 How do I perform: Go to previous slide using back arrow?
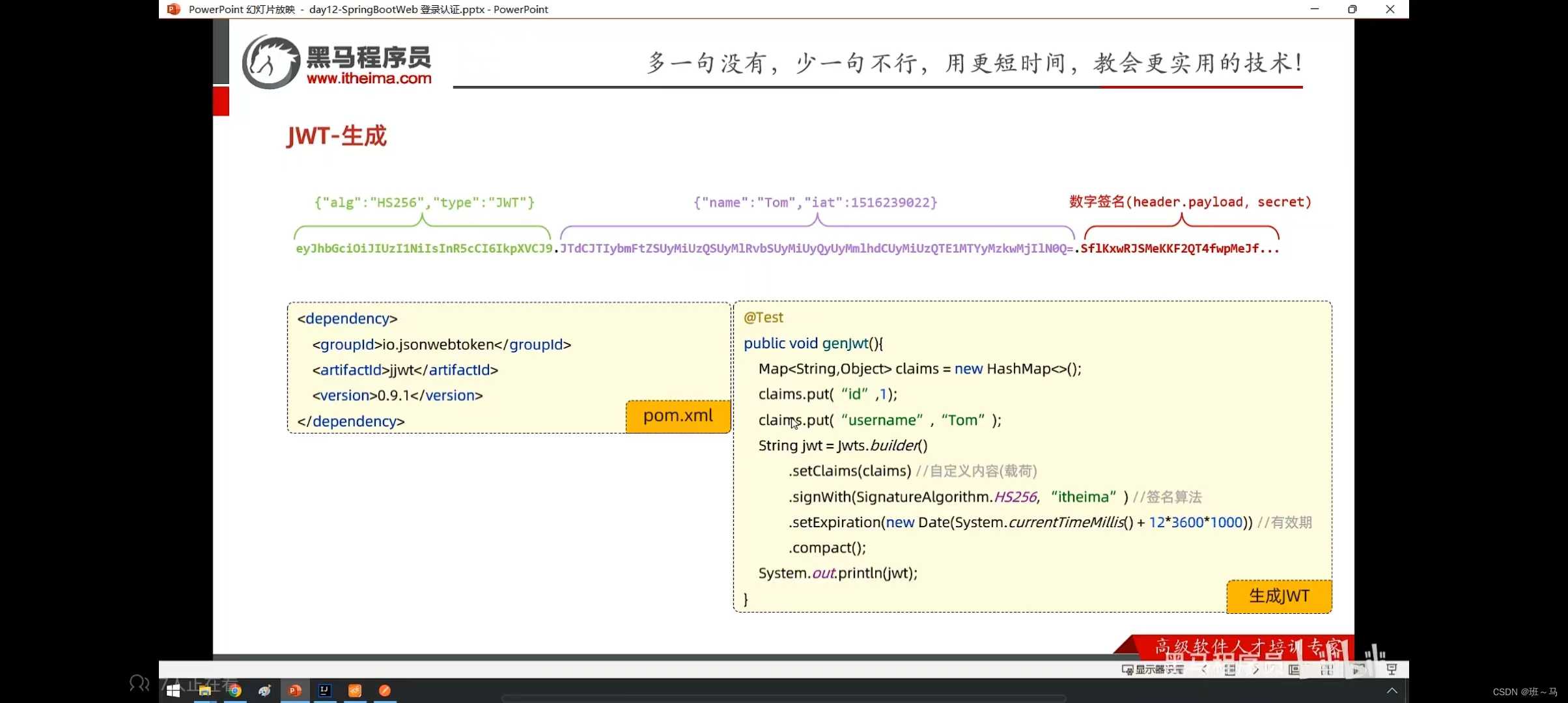coord(1204,670)
